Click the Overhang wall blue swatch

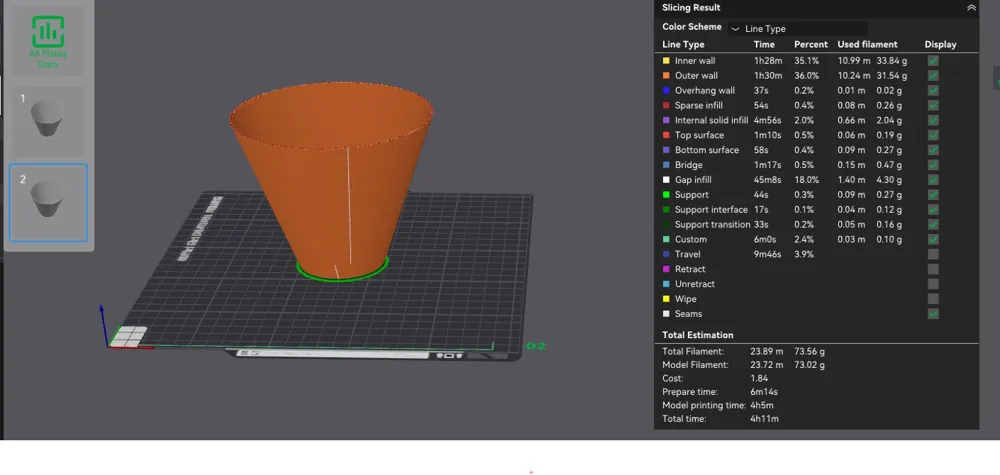pos(666,91)
